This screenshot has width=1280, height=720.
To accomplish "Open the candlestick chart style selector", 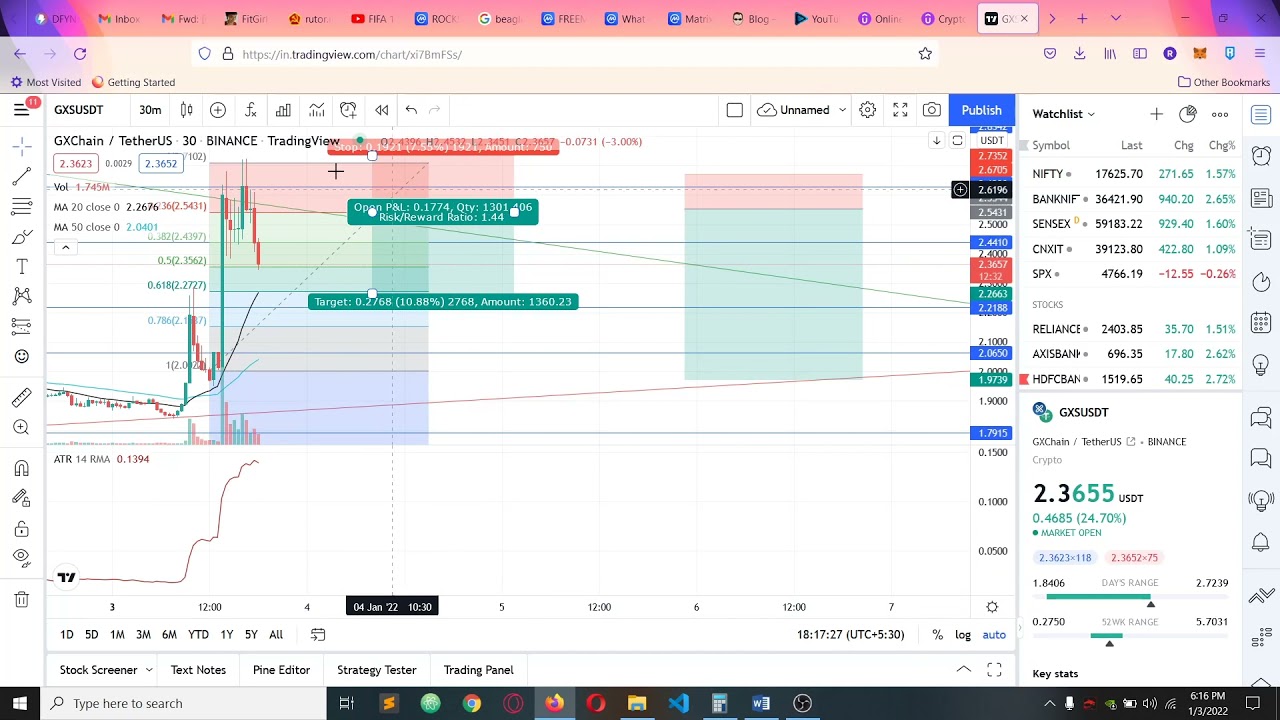I will tap(186, 110).
